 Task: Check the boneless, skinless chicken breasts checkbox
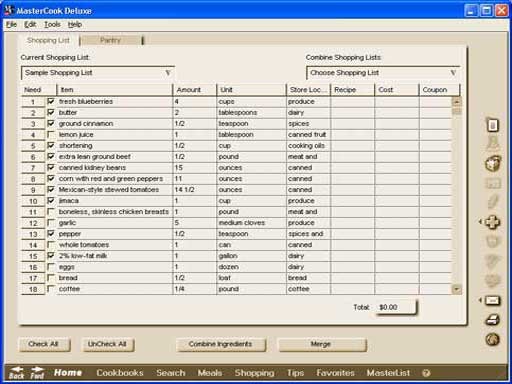[51, 211]
